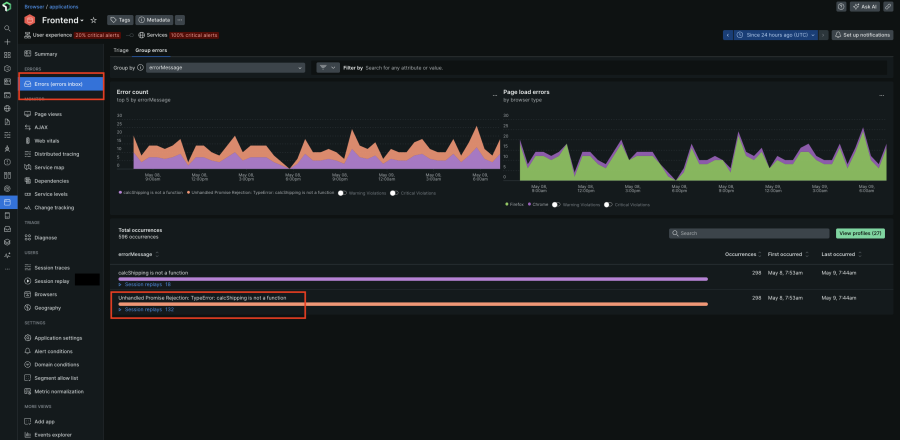Viewport: 900px width, 440px height.
Task: Open Web vitals in the sidebar
Action: tap(48, 141)
